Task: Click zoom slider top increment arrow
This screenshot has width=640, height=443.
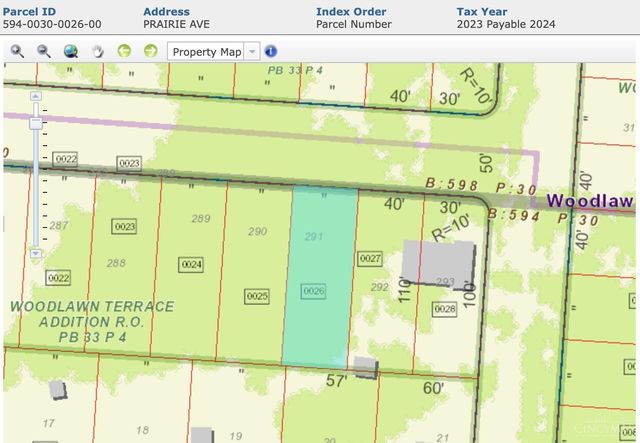Action: tap(36, 96)
